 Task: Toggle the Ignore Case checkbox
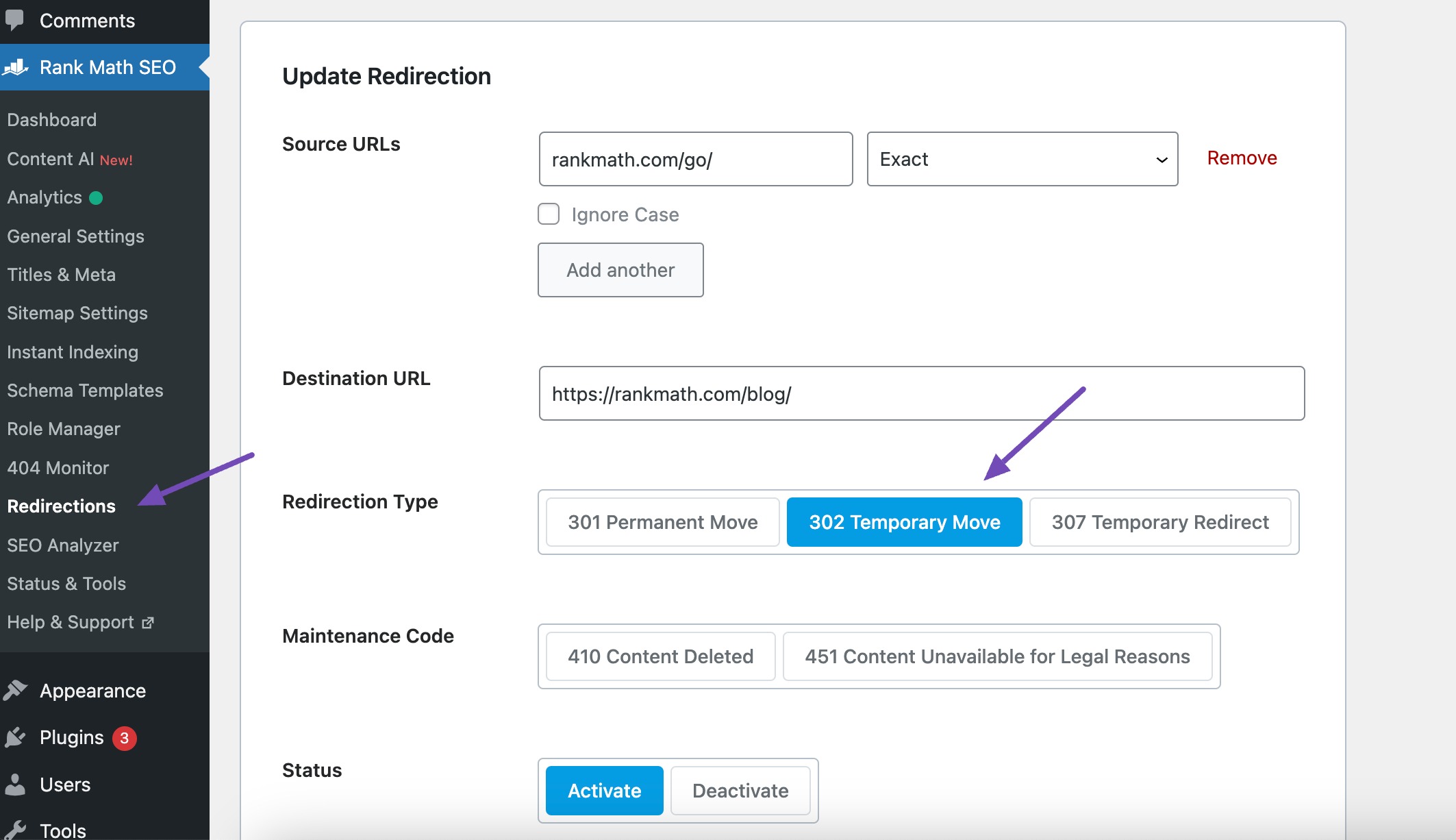(549, 214)
